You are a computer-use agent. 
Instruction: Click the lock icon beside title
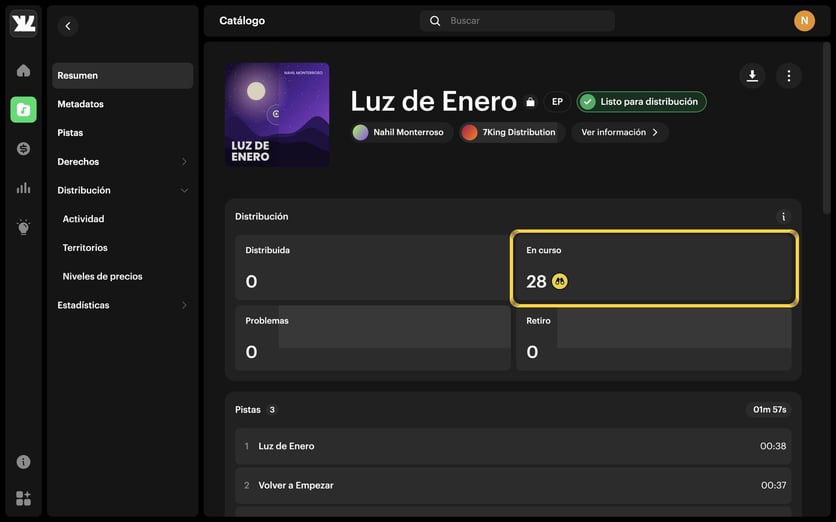pyautogui.click(x=530, y=101)
